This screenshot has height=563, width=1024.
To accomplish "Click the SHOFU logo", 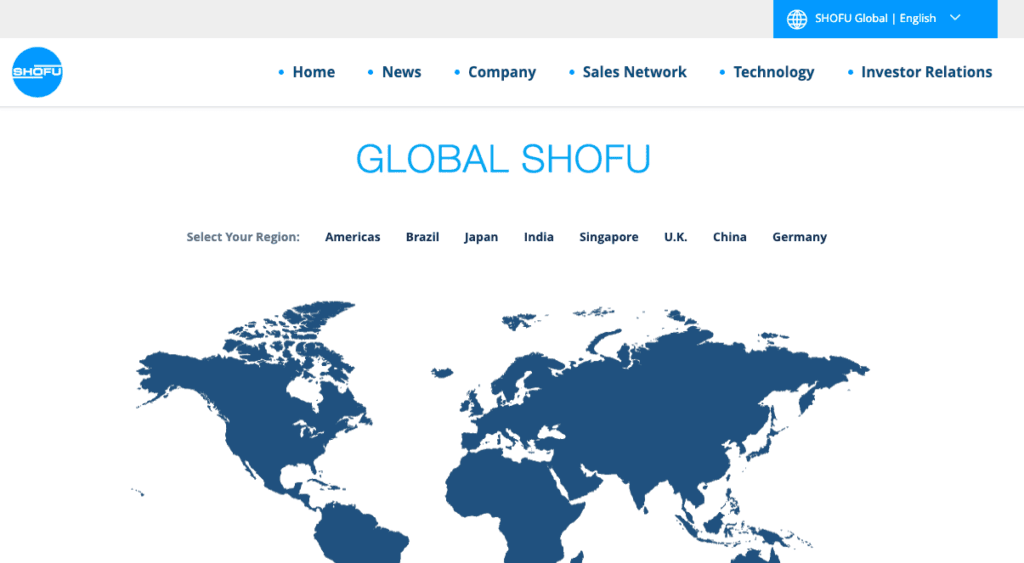I will [37, 72].
